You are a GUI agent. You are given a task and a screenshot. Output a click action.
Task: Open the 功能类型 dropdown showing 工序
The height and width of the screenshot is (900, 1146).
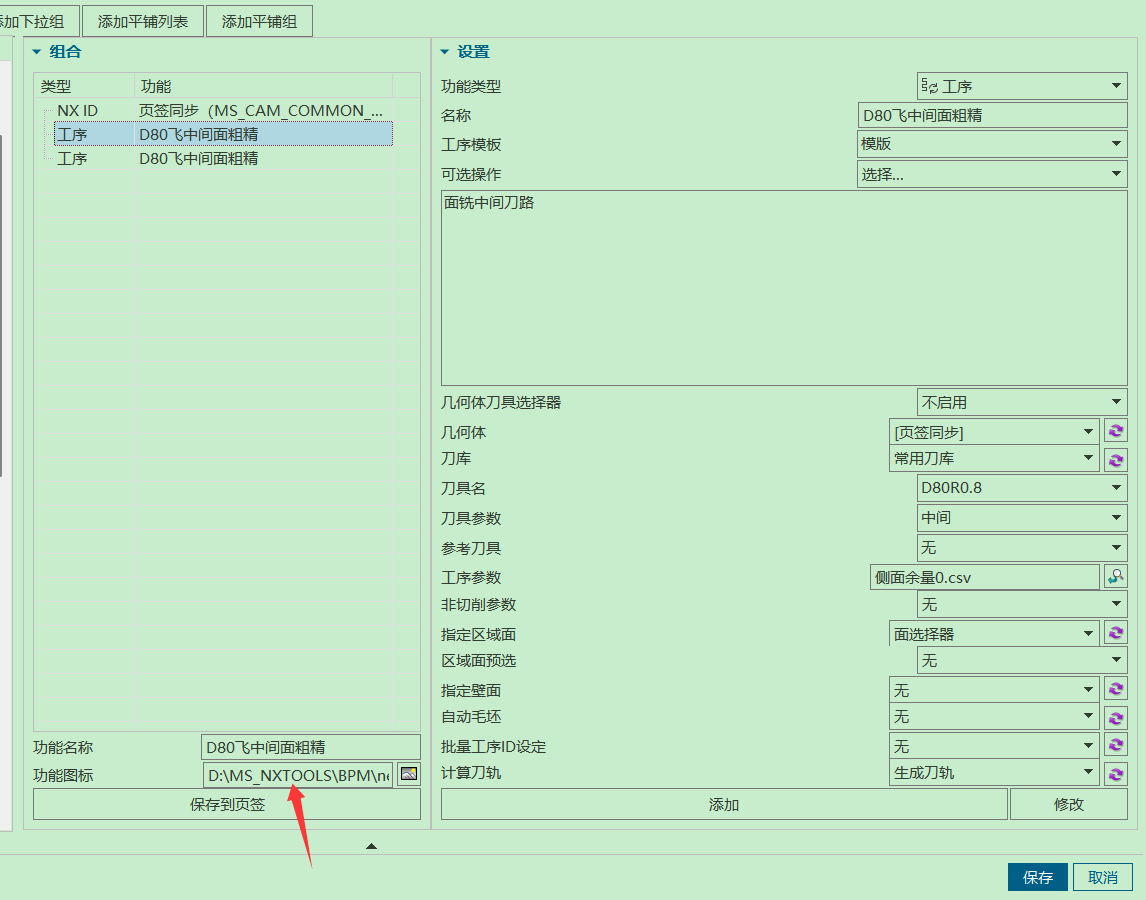click(x=1022, y=86)
